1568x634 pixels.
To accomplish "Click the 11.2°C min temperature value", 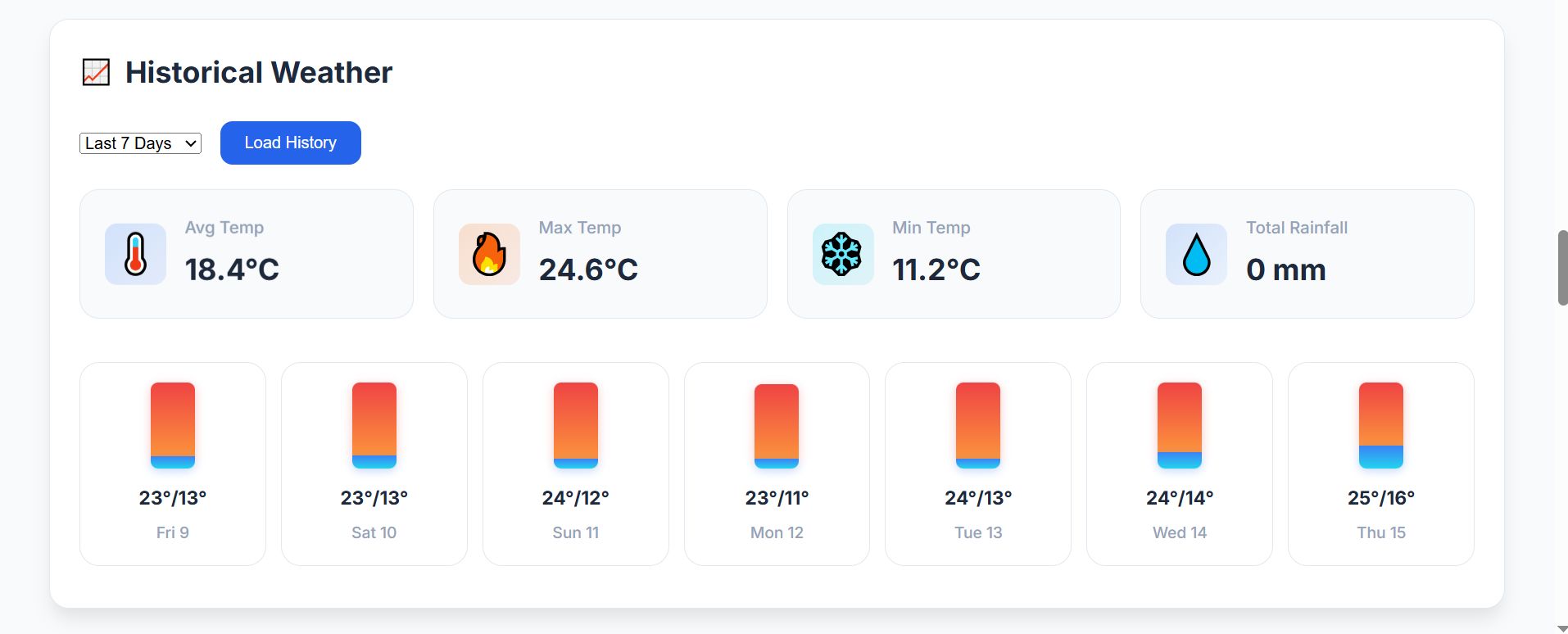I will [936, 269].
